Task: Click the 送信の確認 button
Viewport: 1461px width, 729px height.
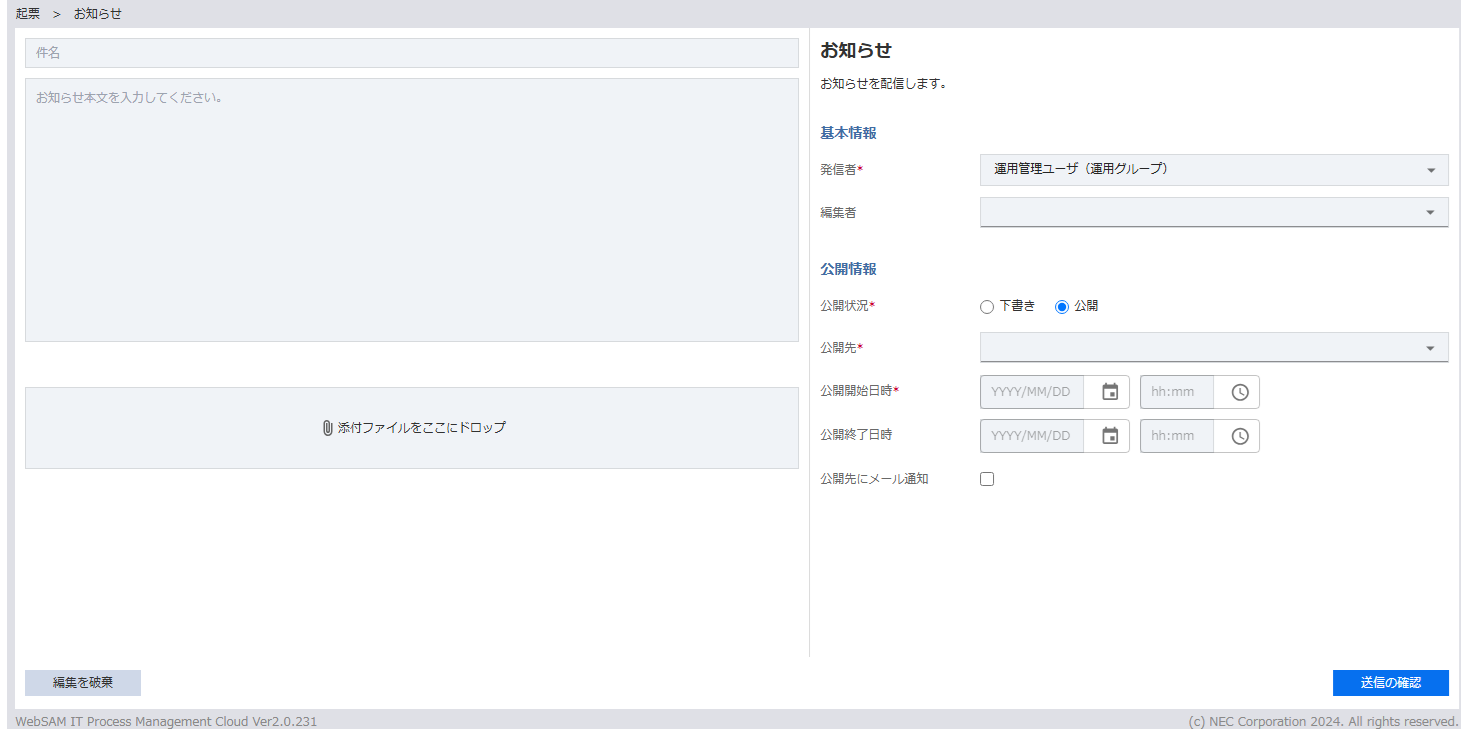Action: (1390, 683)
